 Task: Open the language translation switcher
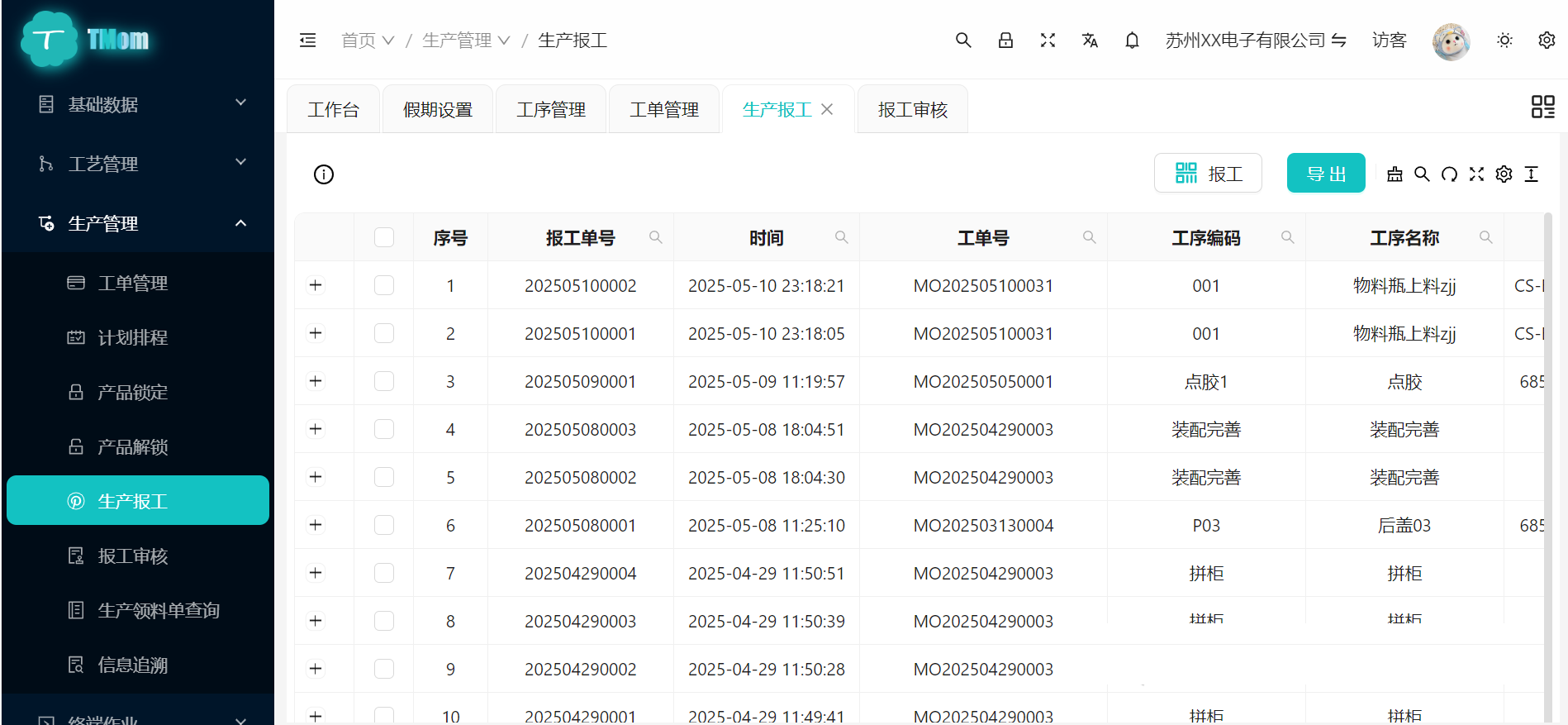pyautogui.click(x=1090, y=41)
